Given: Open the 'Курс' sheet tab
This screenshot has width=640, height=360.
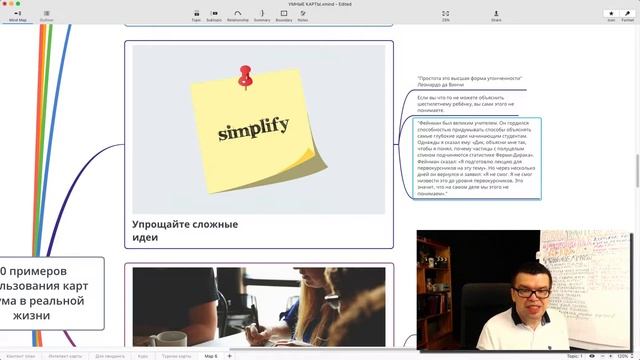Looking at the screenshot, I should pos(143,356).
